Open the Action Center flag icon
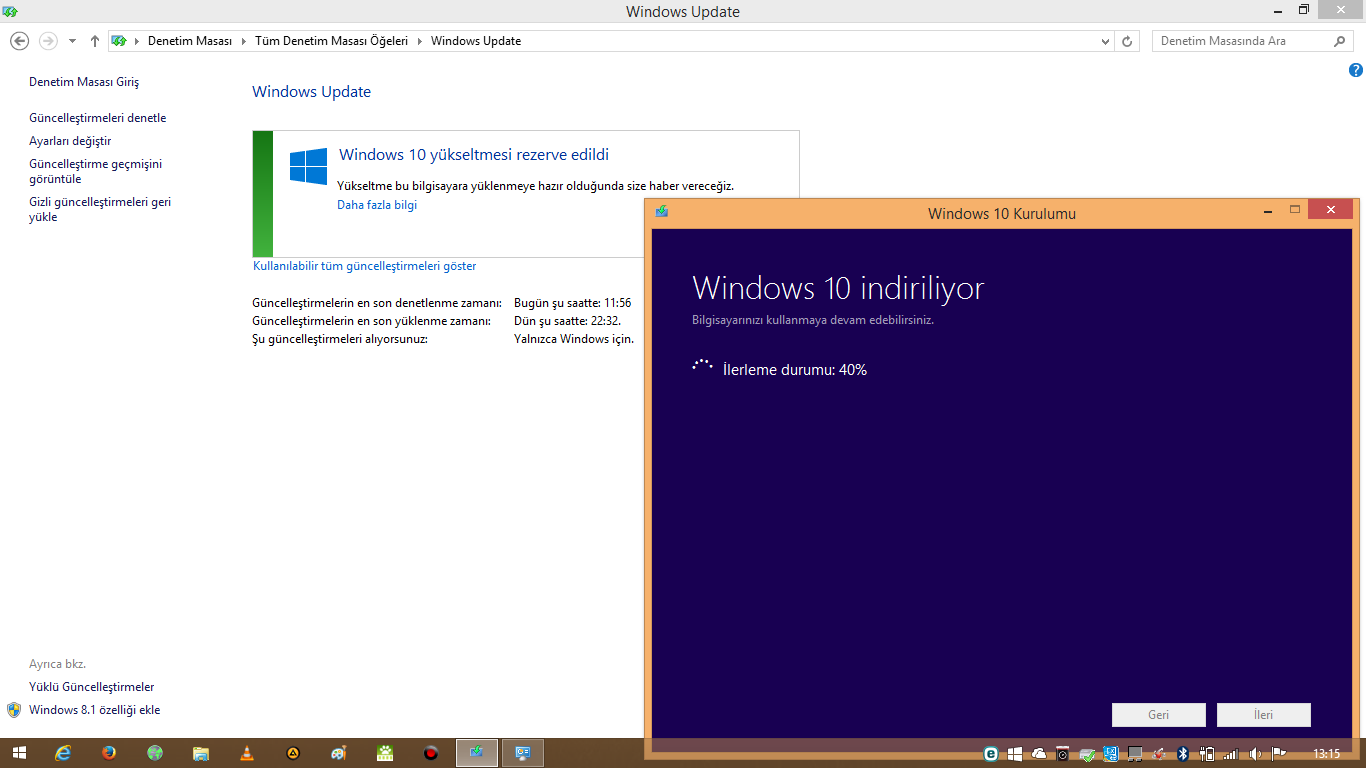The height and width of the screenshot is (768, 1366). coord(1278,754)
